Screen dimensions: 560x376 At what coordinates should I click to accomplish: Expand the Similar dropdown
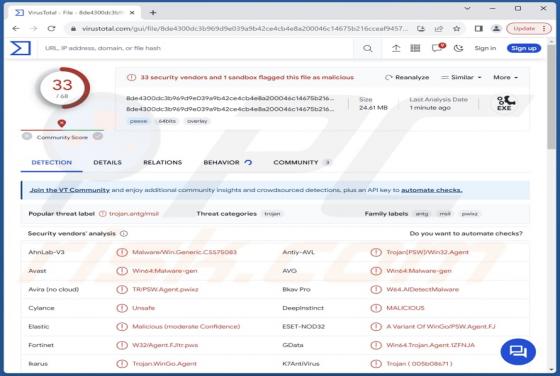point(461,77)
